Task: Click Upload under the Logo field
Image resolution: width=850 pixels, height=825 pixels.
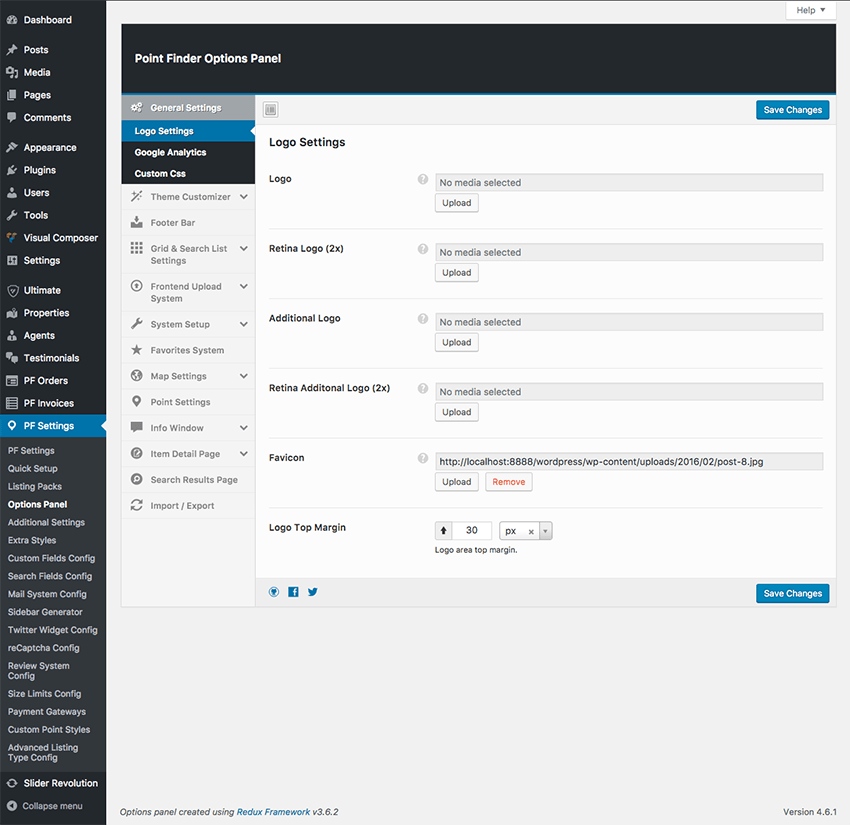Action: pos(456,203)
